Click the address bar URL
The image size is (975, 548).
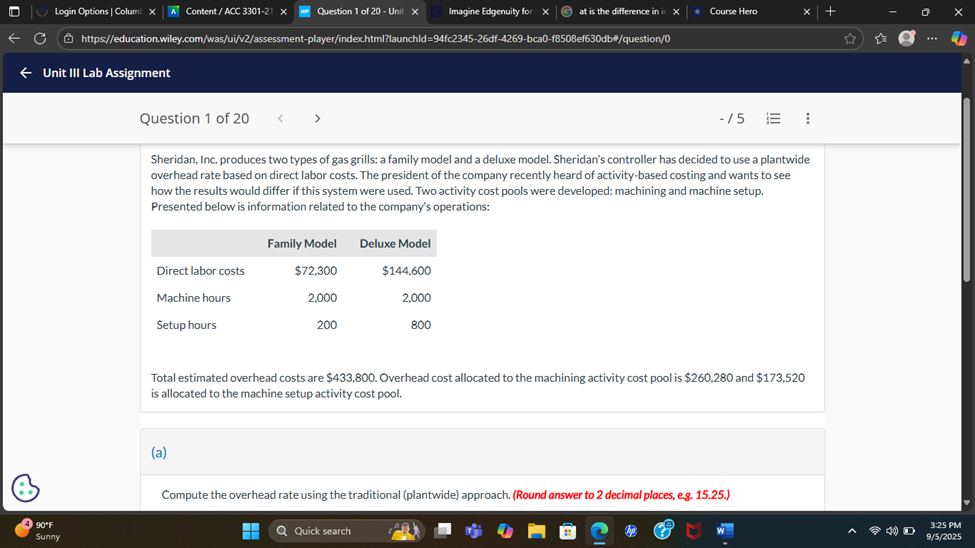[376, 39]
